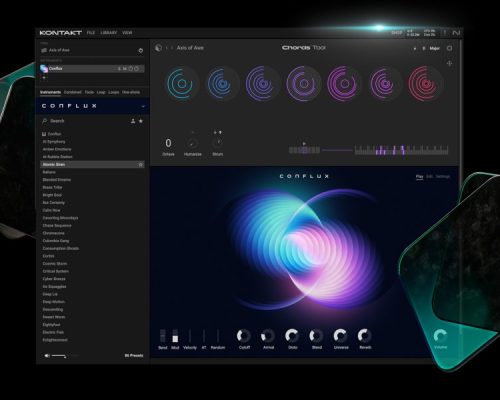Trigger the purple sixth chord pad
This screenshot has height=400, width=500.
(x=384, y=84)
